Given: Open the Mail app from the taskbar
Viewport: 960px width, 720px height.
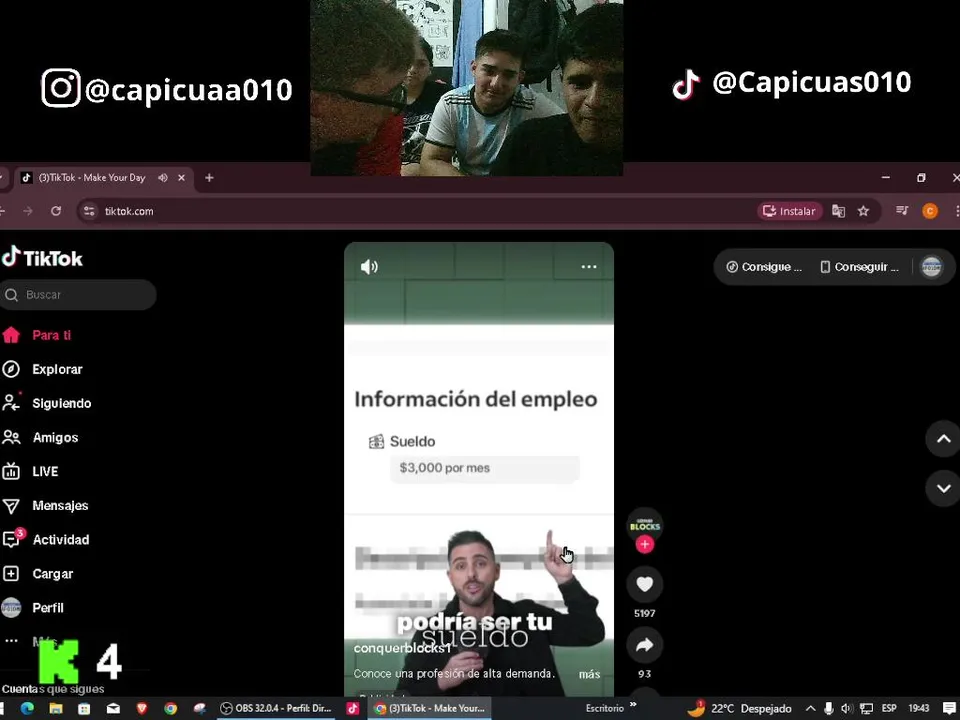Looking at the screenshot, I should [113, 708].
